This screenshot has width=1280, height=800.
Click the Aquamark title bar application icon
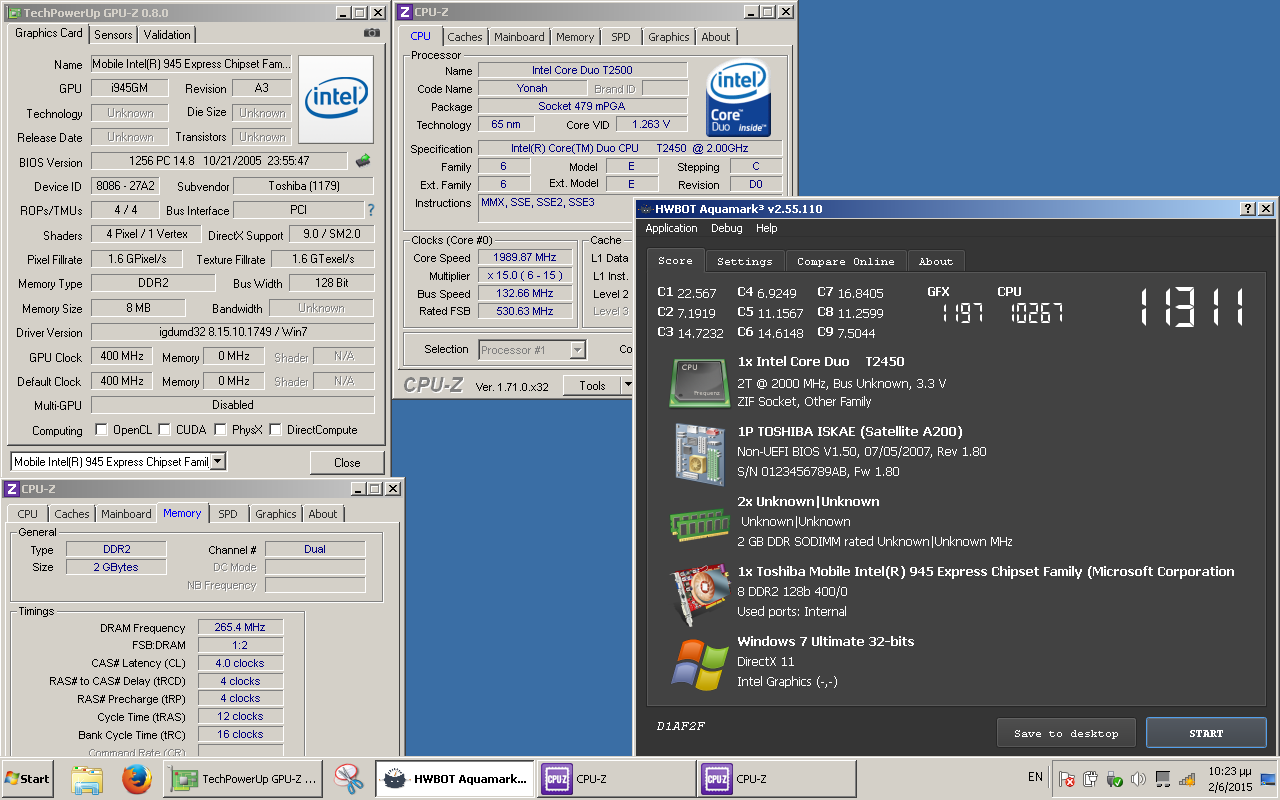(645, 209)
